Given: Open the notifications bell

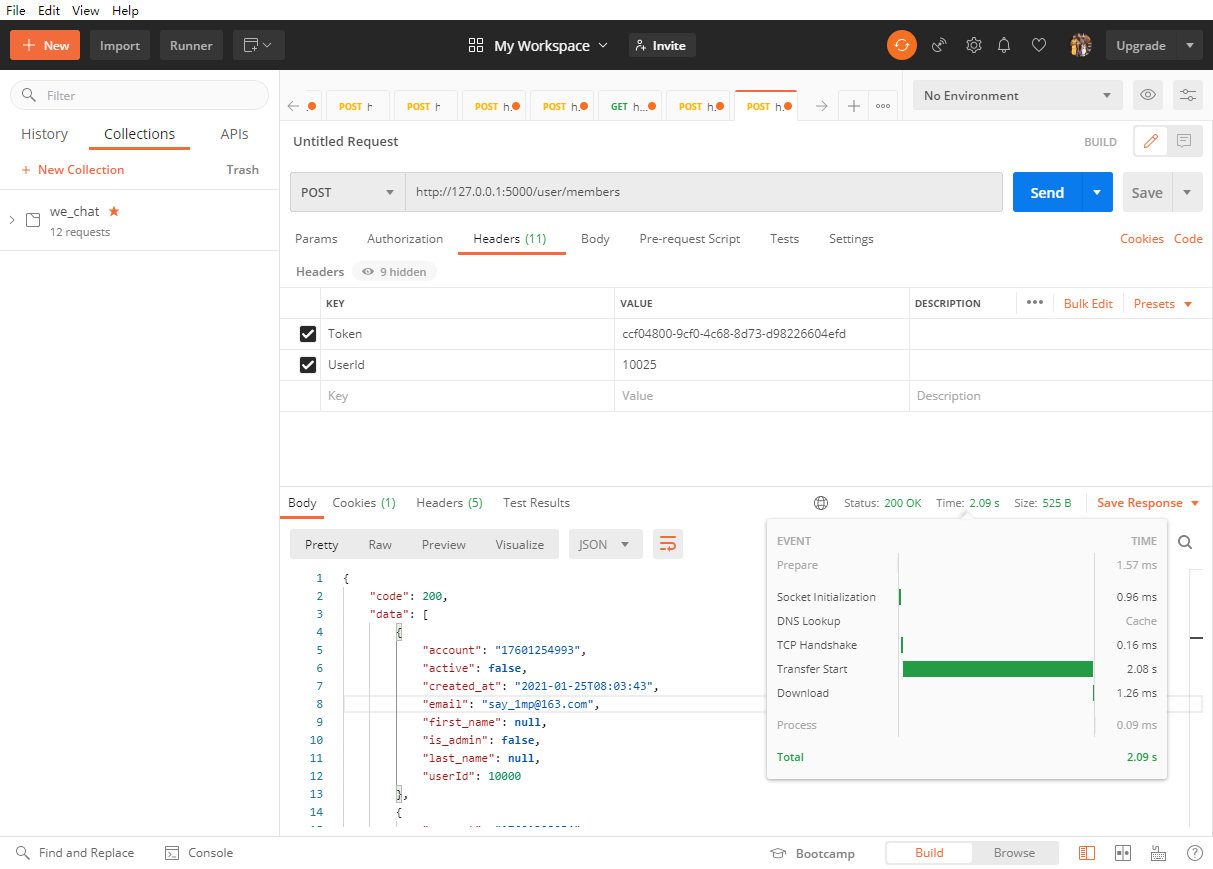Looking at the screenshot, I should 1004,45.
